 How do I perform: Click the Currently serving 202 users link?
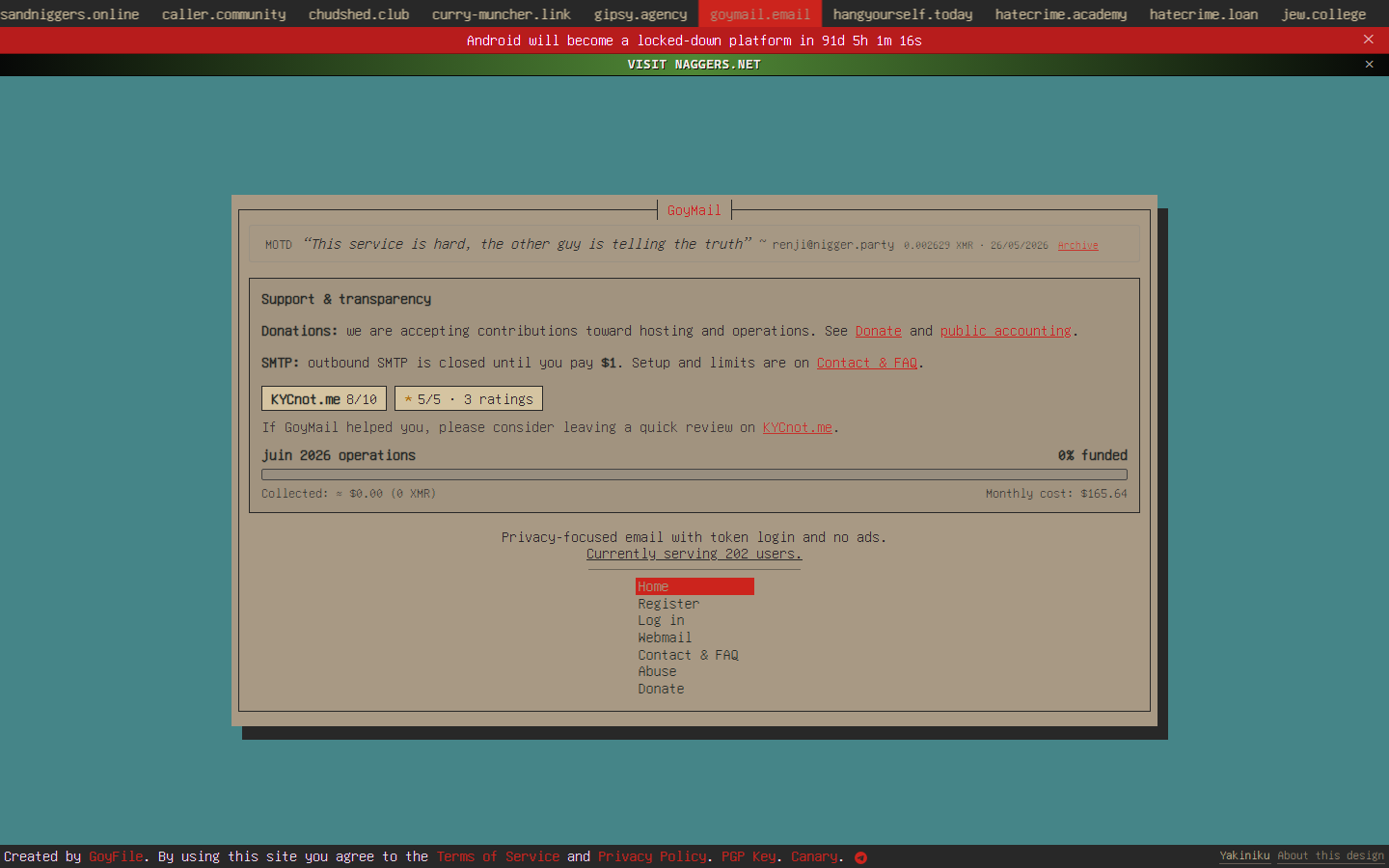pos(694,554)
